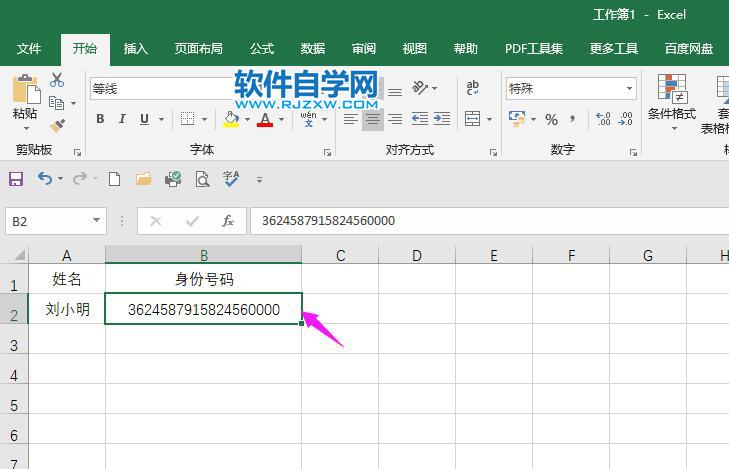Click the wén phonetic guide icon
The width and height of the screenshot is (729, 469).
pos(309,119)
